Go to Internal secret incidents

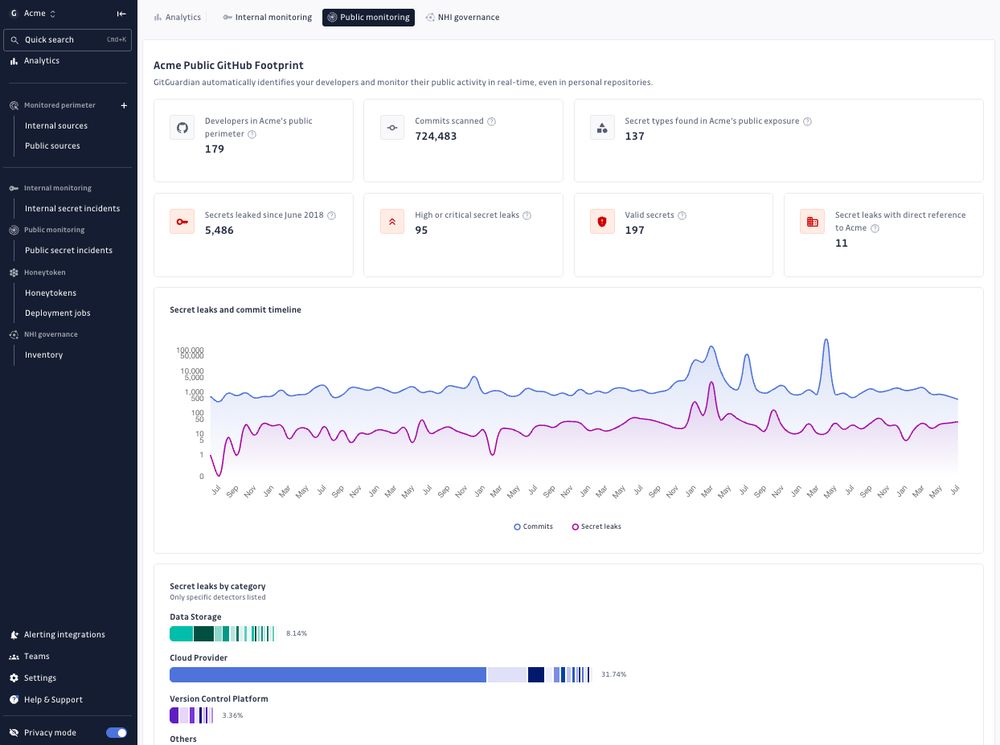[72, 209]
